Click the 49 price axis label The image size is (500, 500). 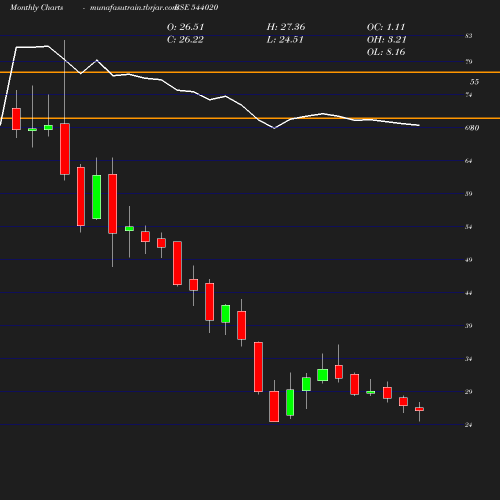tap(469, 260)
